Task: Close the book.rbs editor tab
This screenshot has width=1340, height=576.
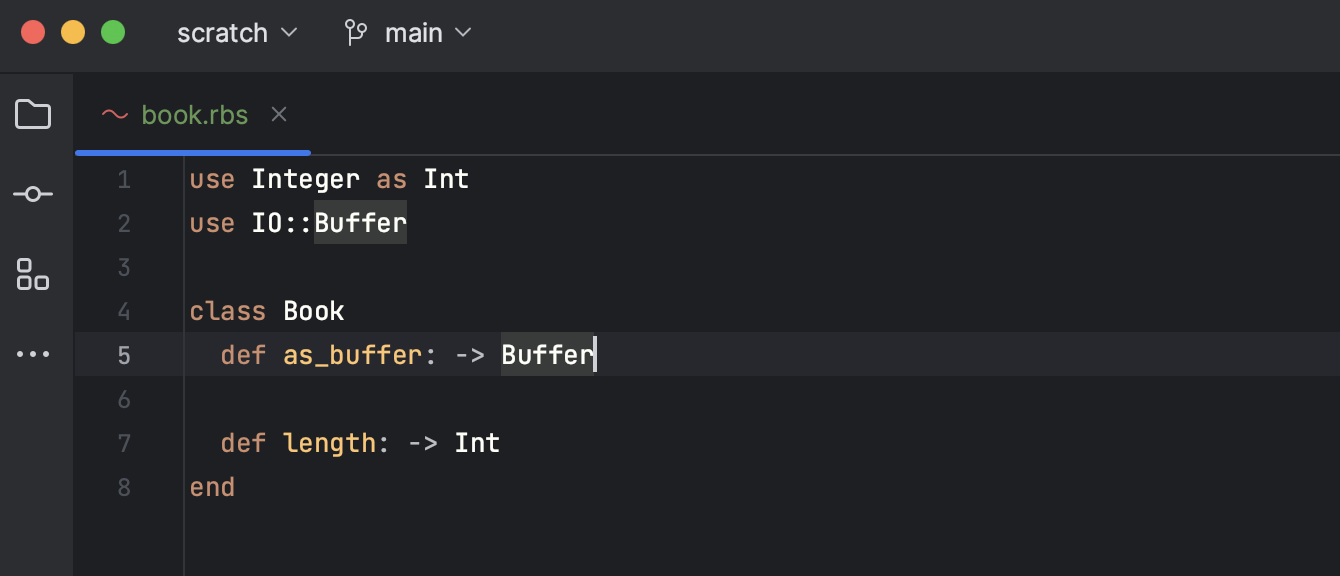Action: point(279,115)
